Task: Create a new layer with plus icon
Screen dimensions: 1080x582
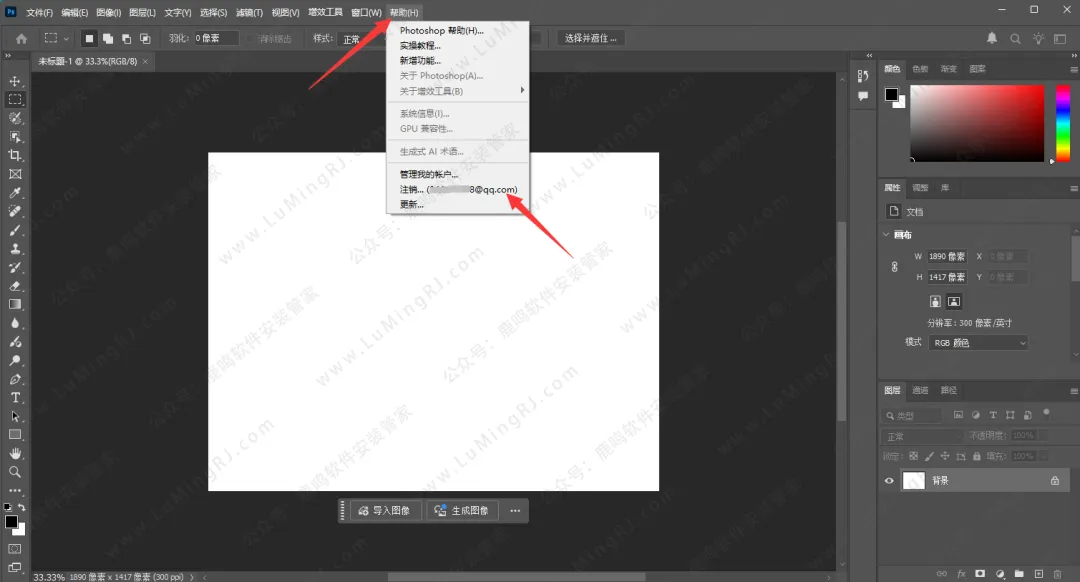Action: click(1039, 574)
